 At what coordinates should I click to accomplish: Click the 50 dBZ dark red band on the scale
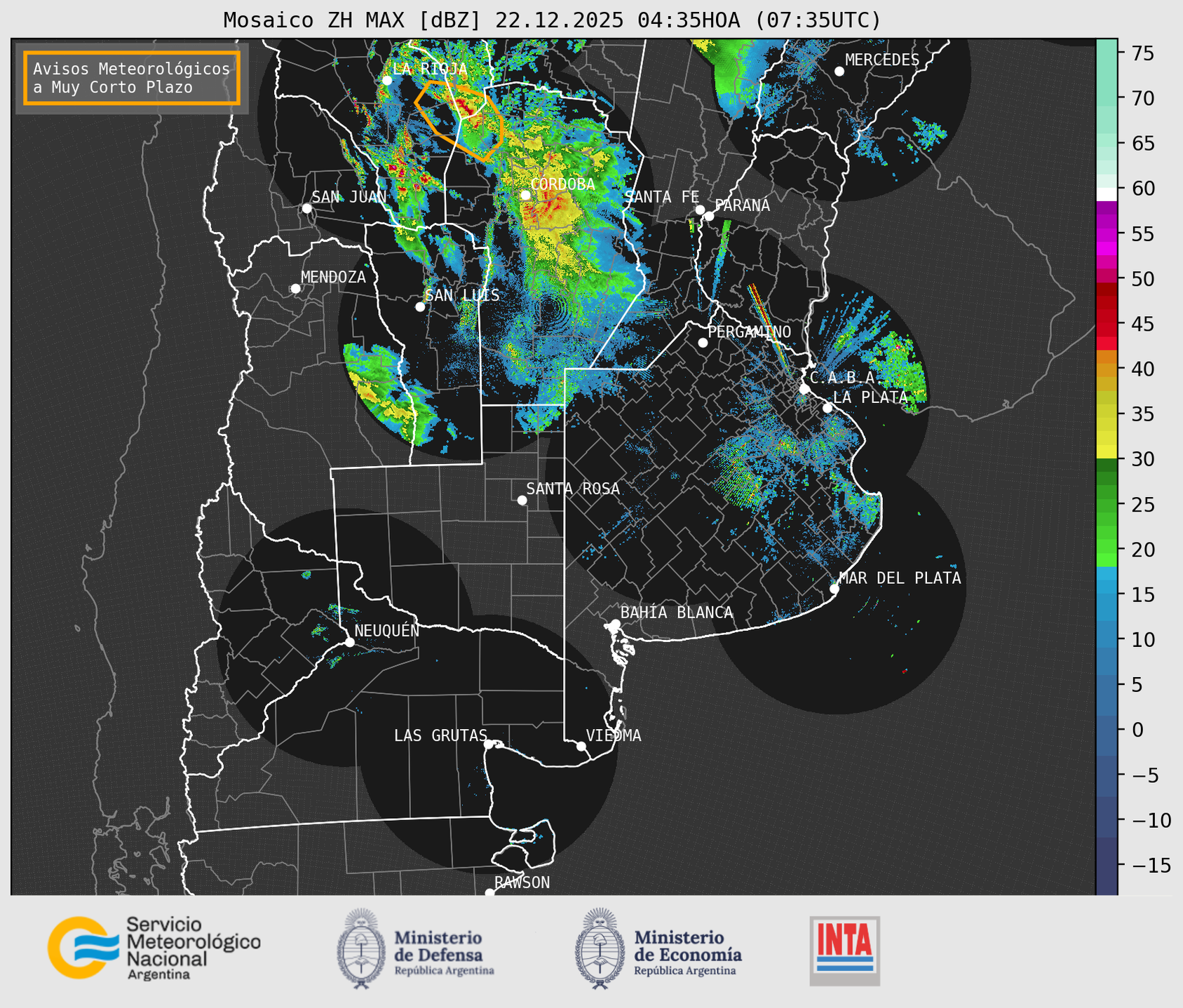pyautogui.click(x=1107, y=289)
